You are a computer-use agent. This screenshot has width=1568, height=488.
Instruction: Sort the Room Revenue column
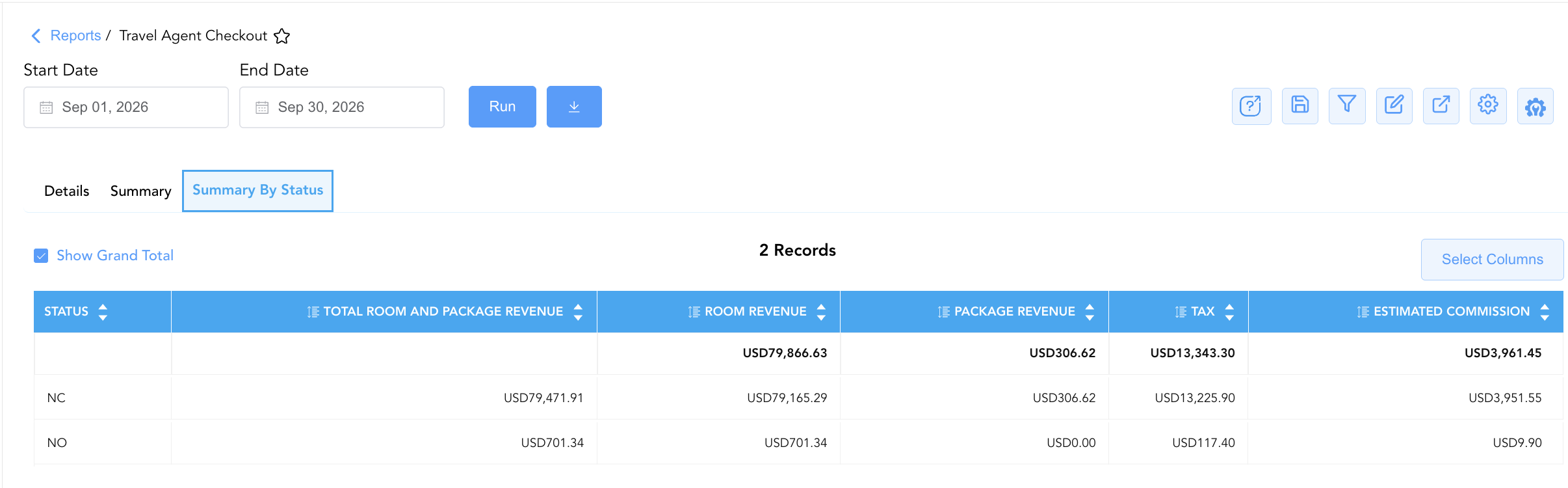pyautogui.click(x=821, y=312)
